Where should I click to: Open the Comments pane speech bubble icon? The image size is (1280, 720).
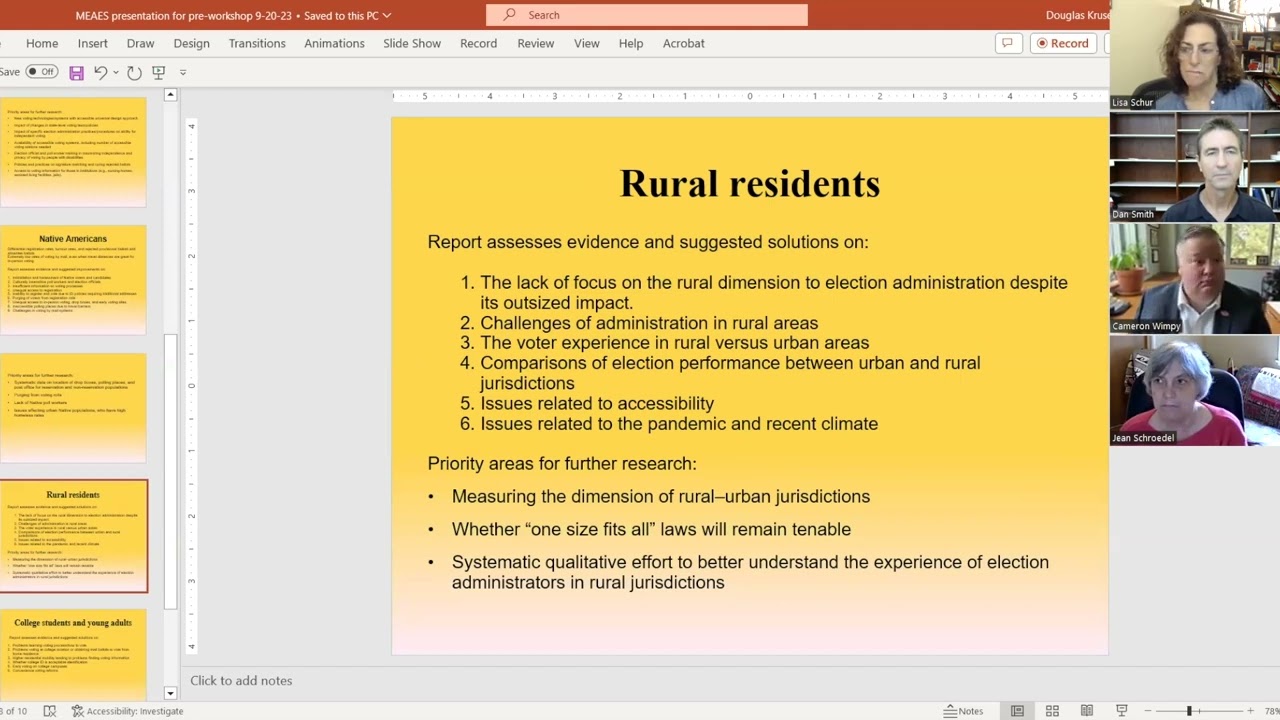click(1008, 43)
